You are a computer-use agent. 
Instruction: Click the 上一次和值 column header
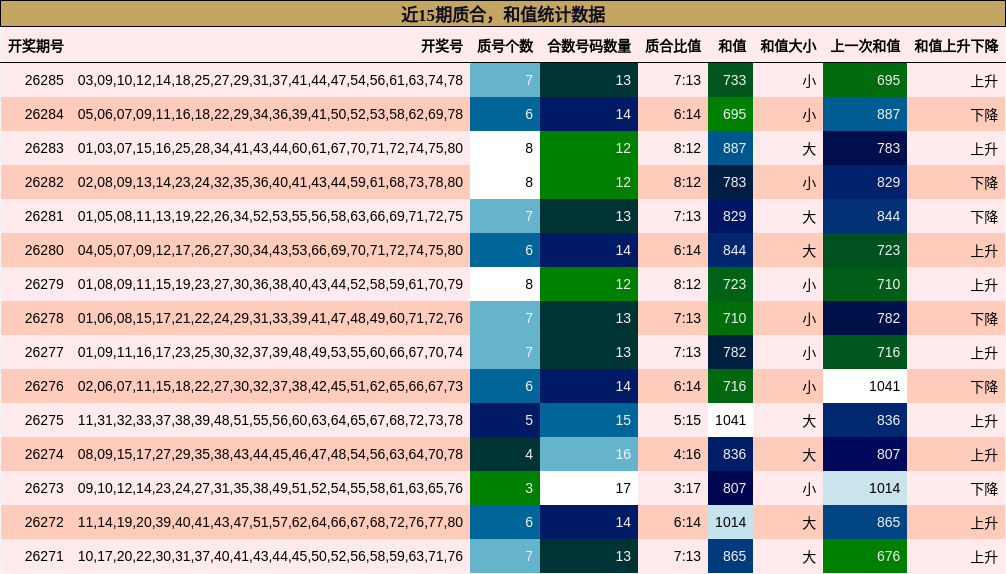click(x=865, y=46)
